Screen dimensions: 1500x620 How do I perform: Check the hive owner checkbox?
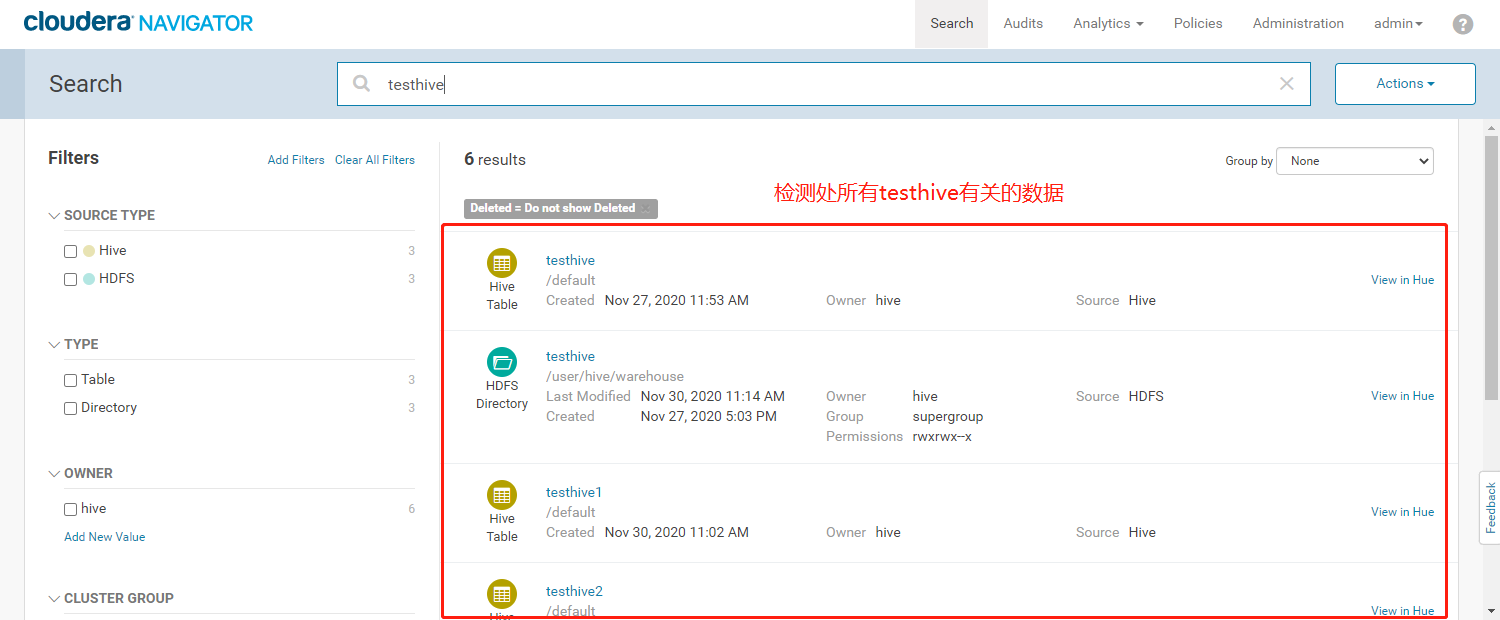(70, 509)
